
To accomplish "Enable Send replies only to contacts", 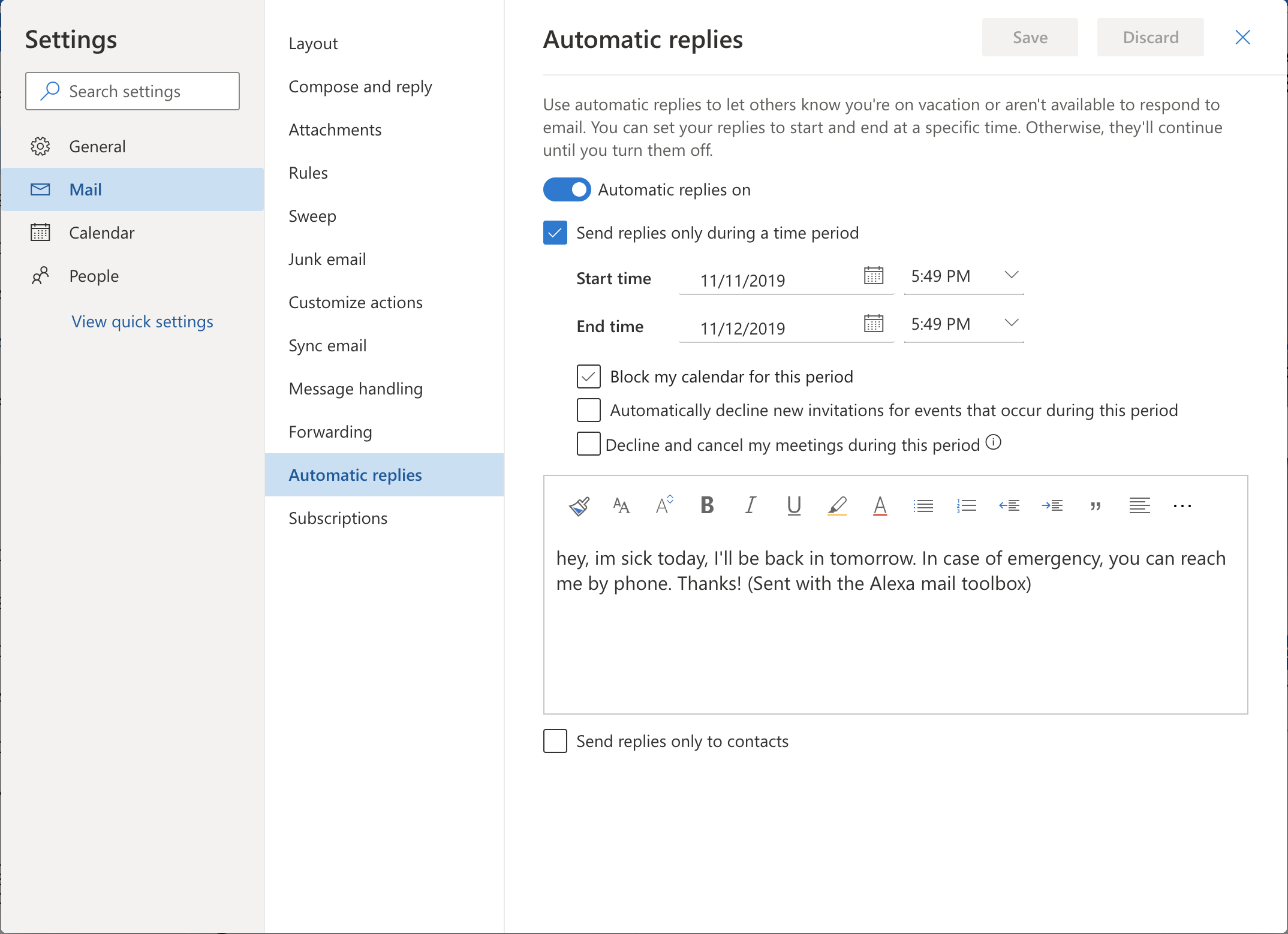I will [555, 741].
